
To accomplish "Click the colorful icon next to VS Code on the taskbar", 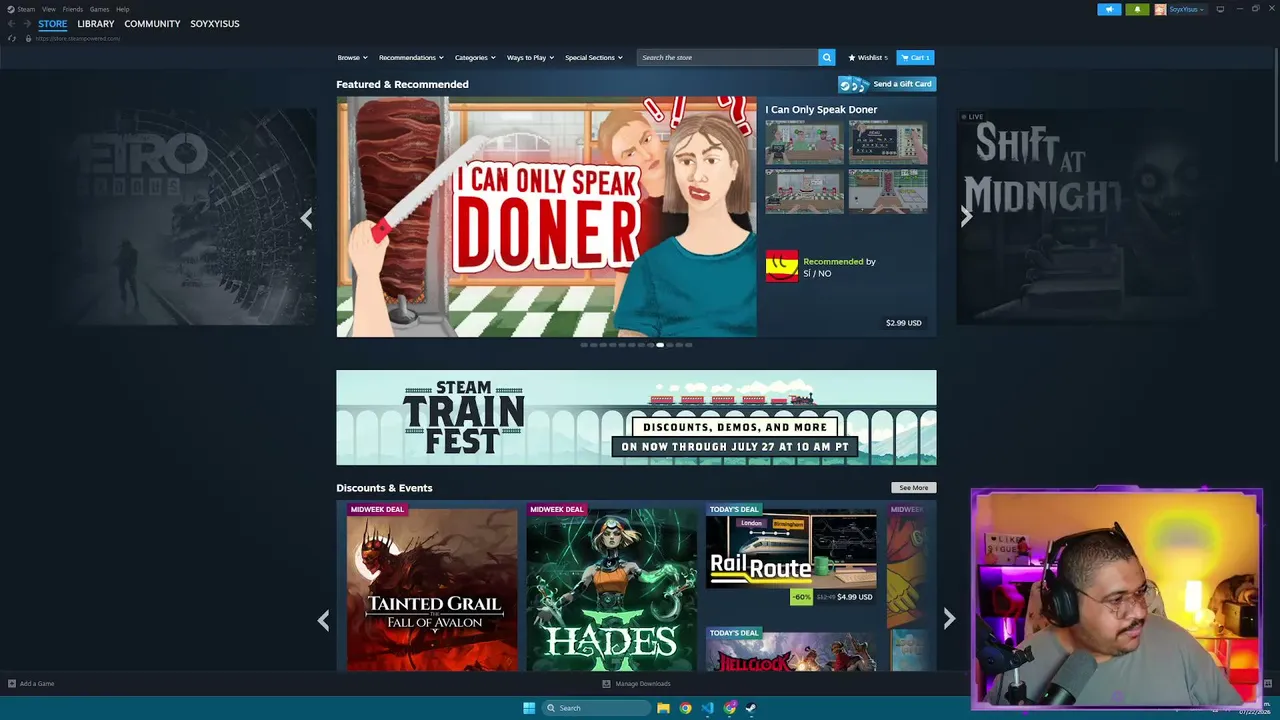I will [x=730, y=708].
